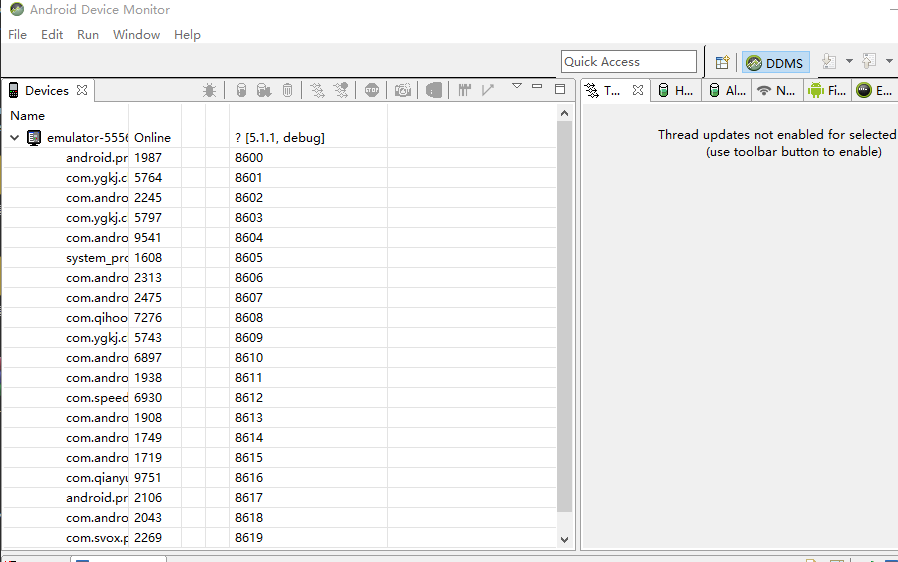Click PID cell 6897
898x562 pixels.
pyautogui.click(x=148, y=357)
